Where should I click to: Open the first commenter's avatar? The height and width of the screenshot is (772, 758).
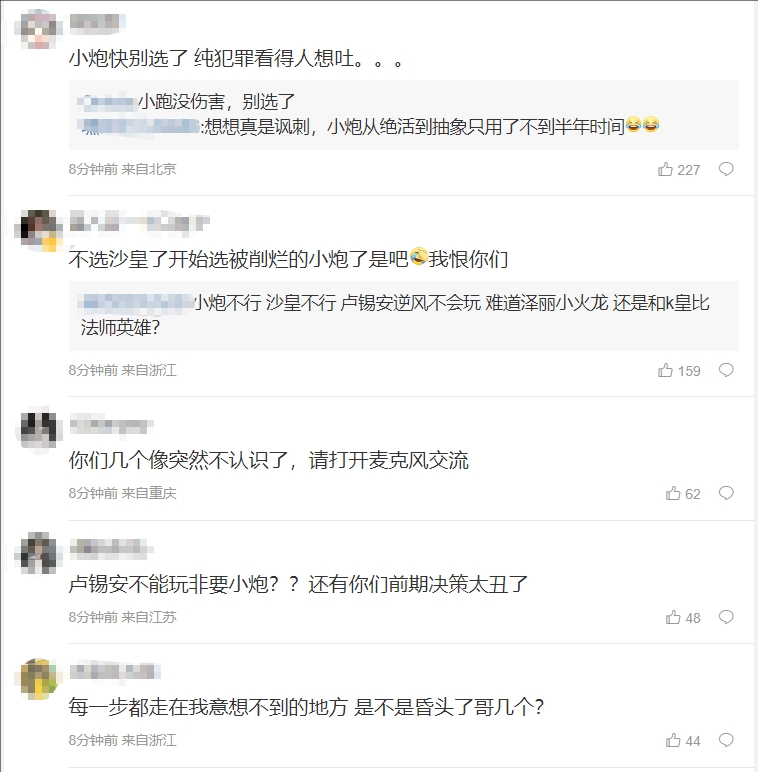38,29
